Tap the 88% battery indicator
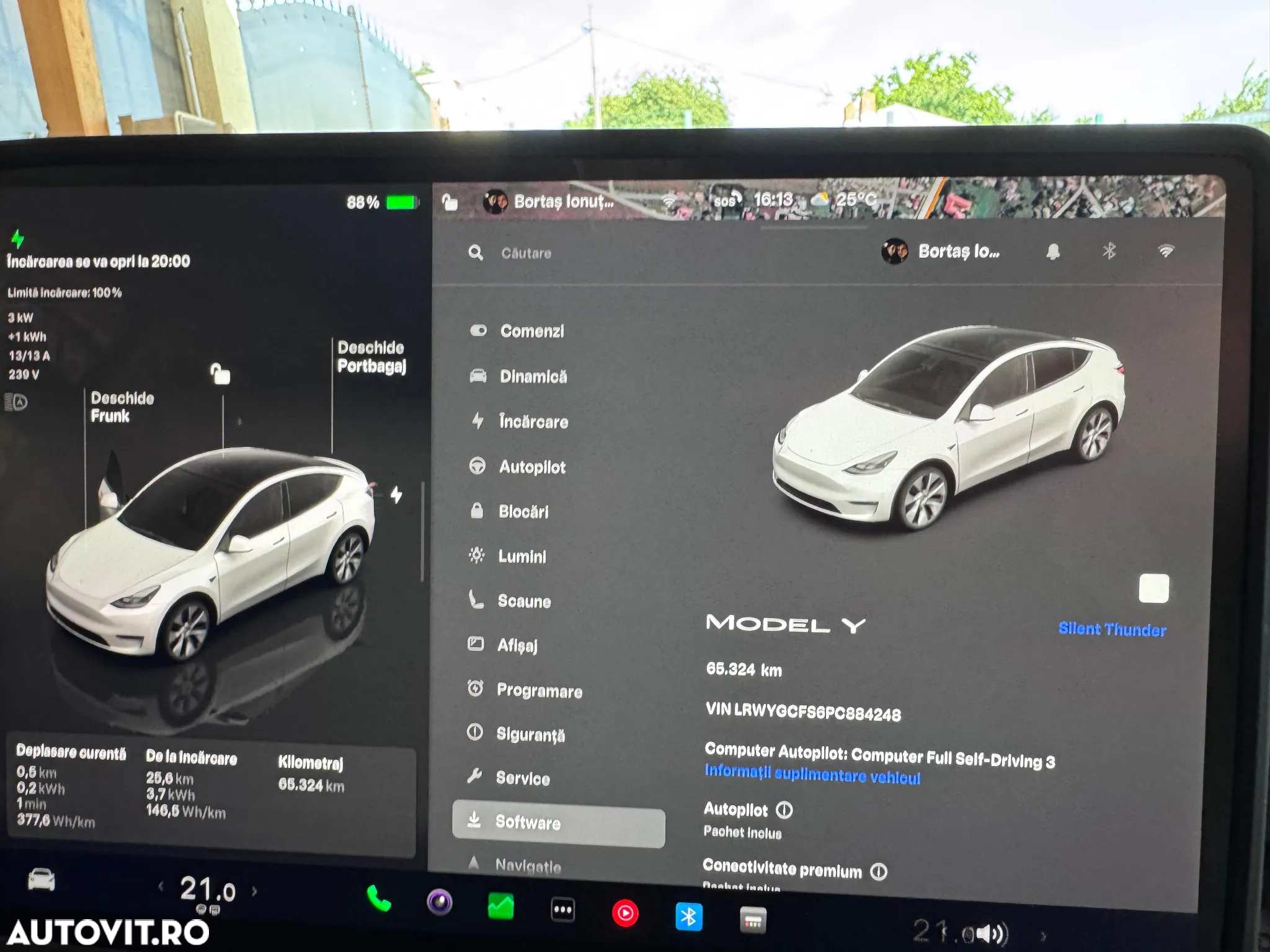 383,202
